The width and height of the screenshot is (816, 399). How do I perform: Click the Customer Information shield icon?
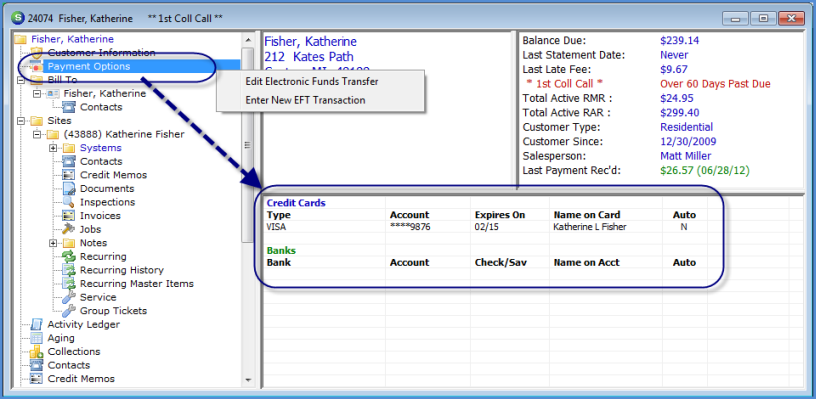coord(36,53)
